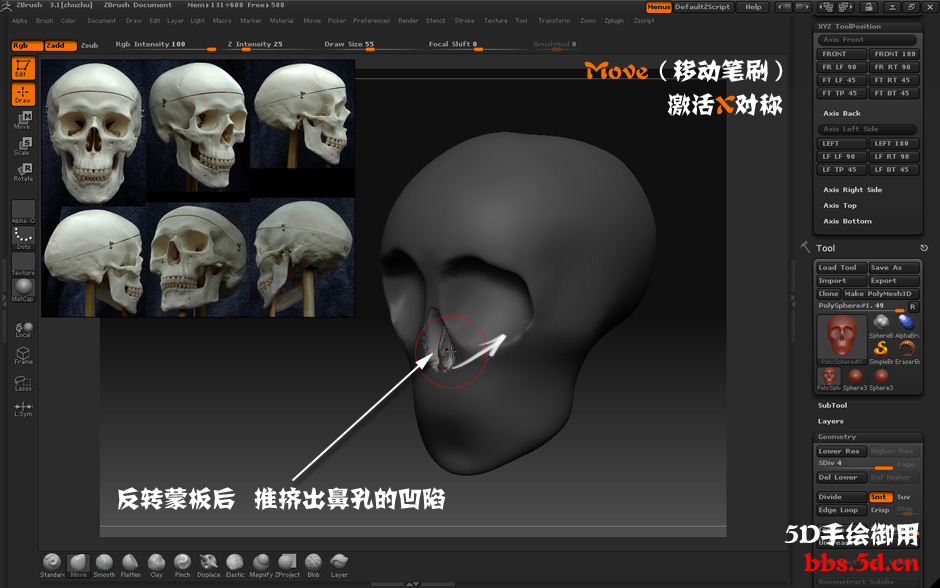Toggle L.Sym local symmetry
This screenshot has width=940, height=588.
(x=23, y=409)
